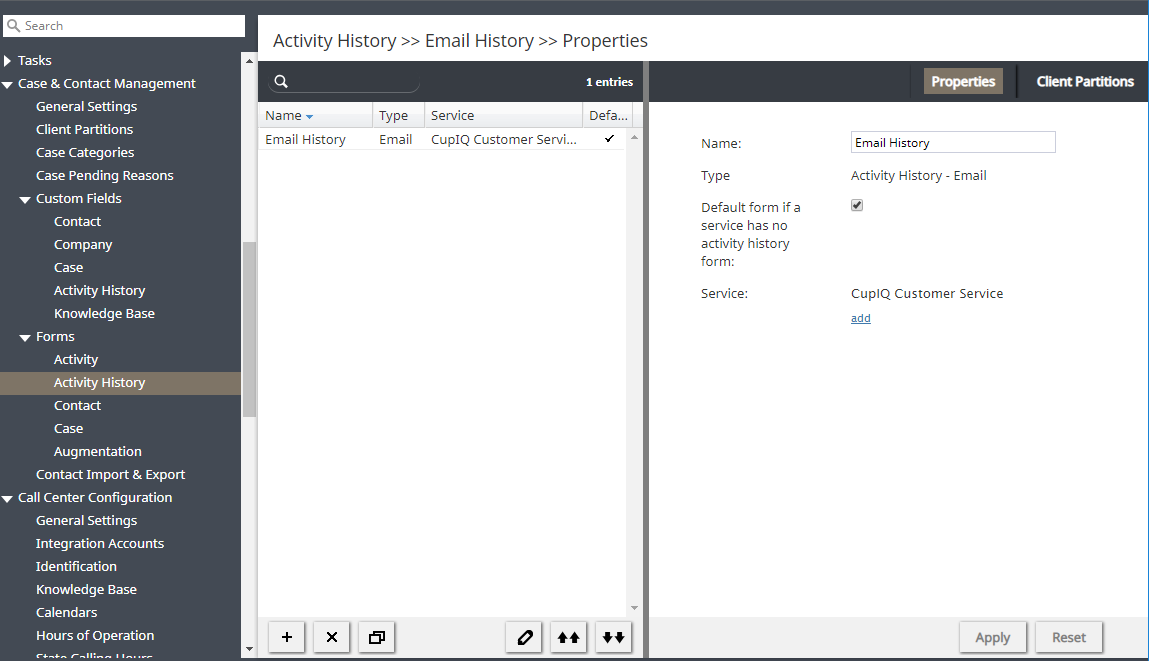Open Activity History under Custom Fields
The width and height of the screenshot is (1149, 661).
[x=99, y=290]
